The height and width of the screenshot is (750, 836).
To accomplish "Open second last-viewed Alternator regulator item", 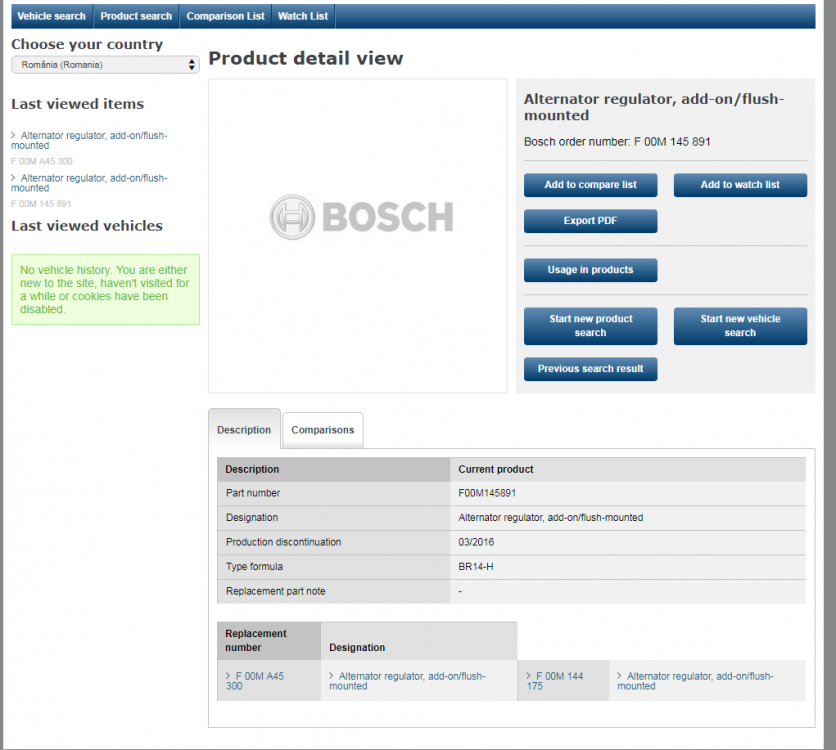I will click(x=93, y=182).
